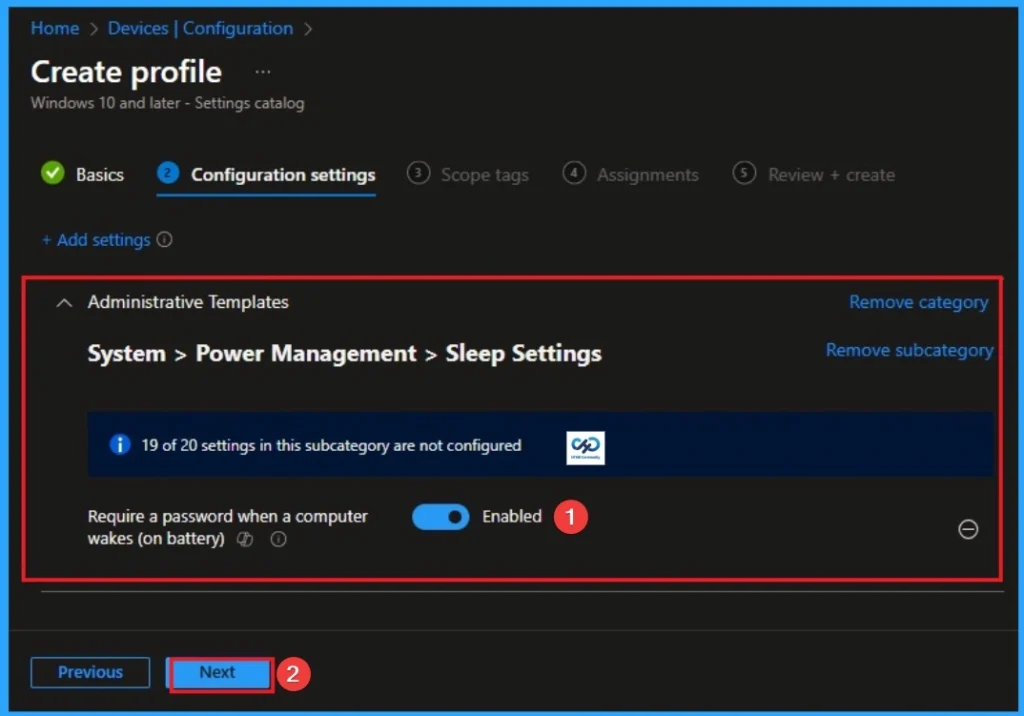The image size is (1024, 716).
Task: Click the info icon beside Add settings
Action: pos(164,240)
